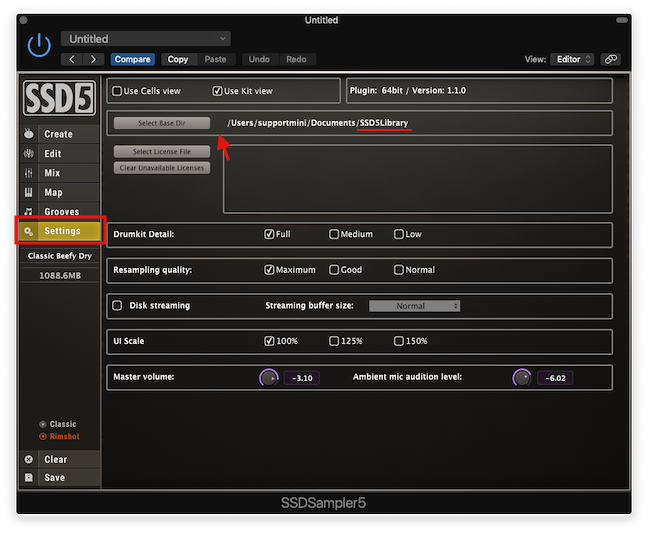Open the Untitled preset dropdown

(x=145, y=39)
